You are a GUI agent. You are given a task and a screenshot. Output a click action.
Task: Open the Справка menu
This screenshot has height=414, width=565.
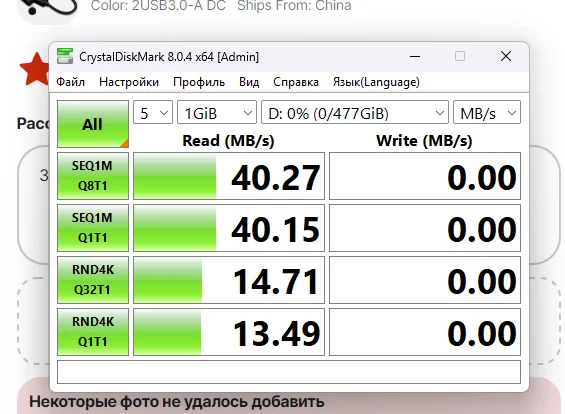[296, 82]
